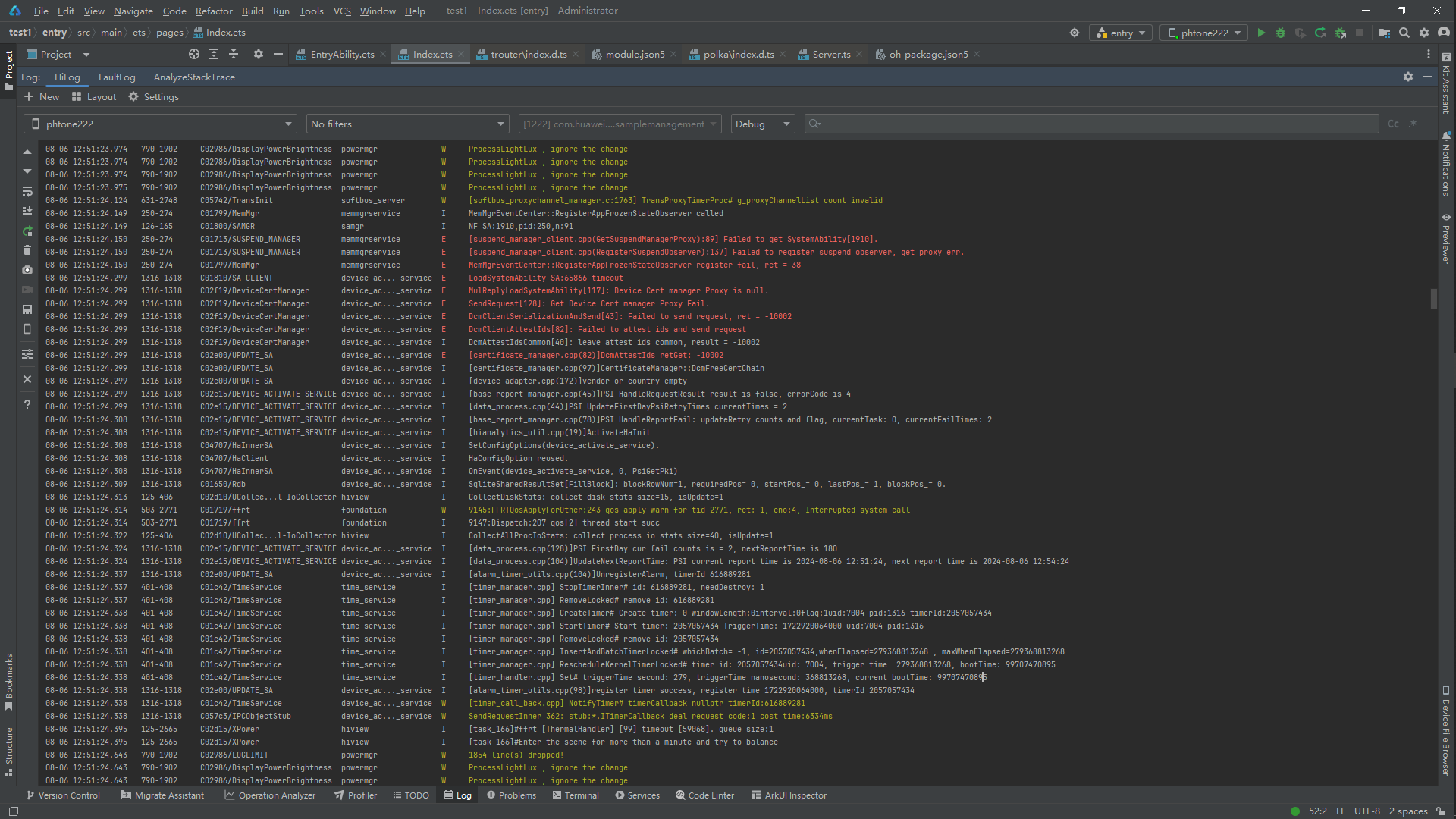The image size is (1456, 819).
Task: Toggle soft-wrap in the log view
Action: [x=27, y=191]
